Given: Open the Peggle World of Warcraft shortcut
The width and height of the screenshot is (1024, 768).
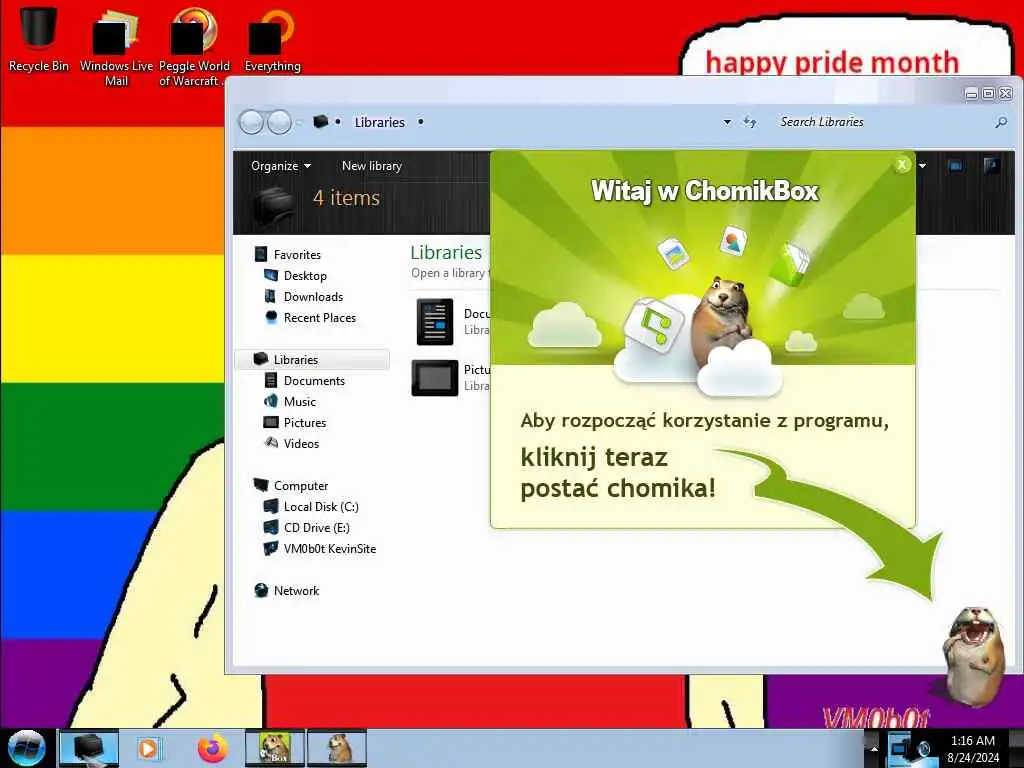Looking at the screenshot, I should tap(194, 46).
